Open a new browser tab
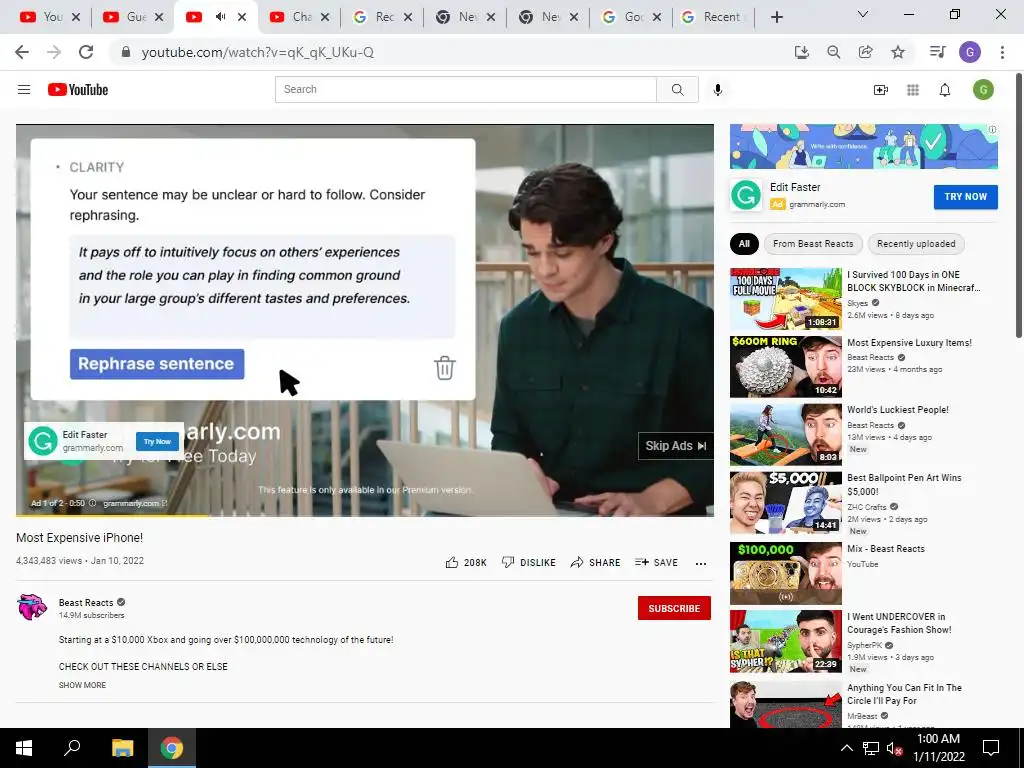 776,17
